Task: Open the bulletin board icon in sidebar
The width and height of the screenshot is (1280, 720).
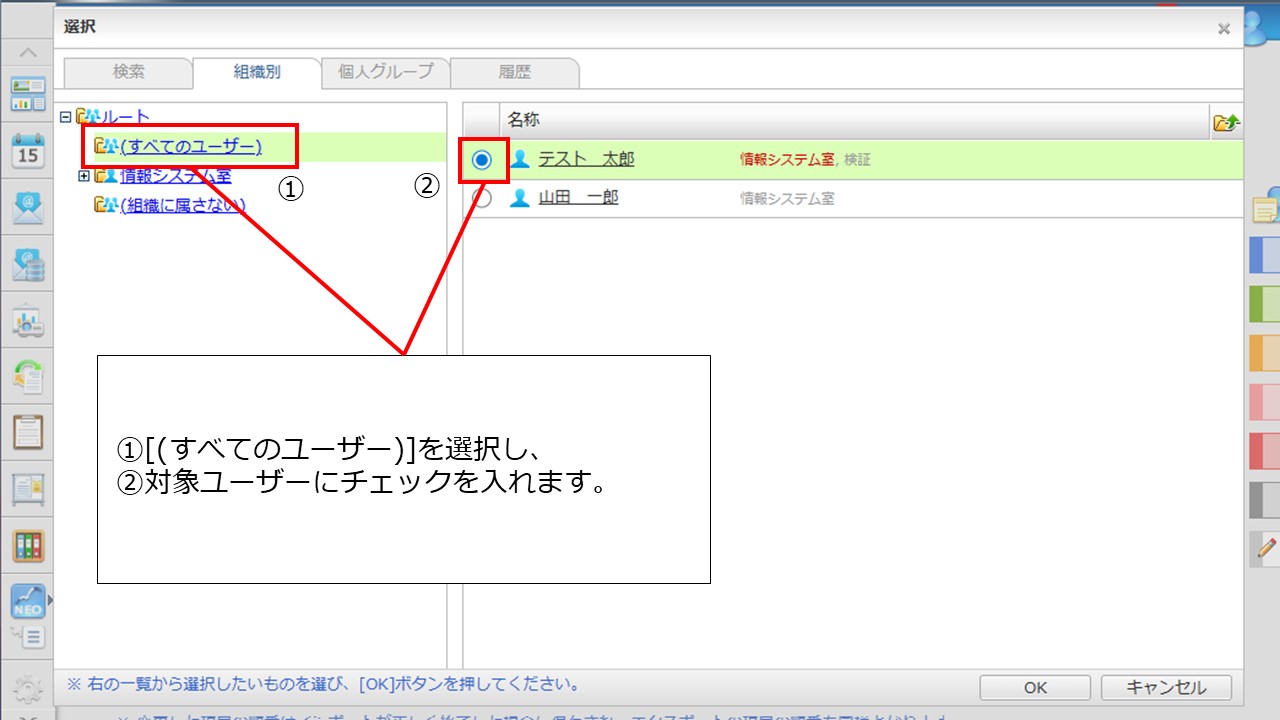Action: pyautogui.click(x=28, y=490)
